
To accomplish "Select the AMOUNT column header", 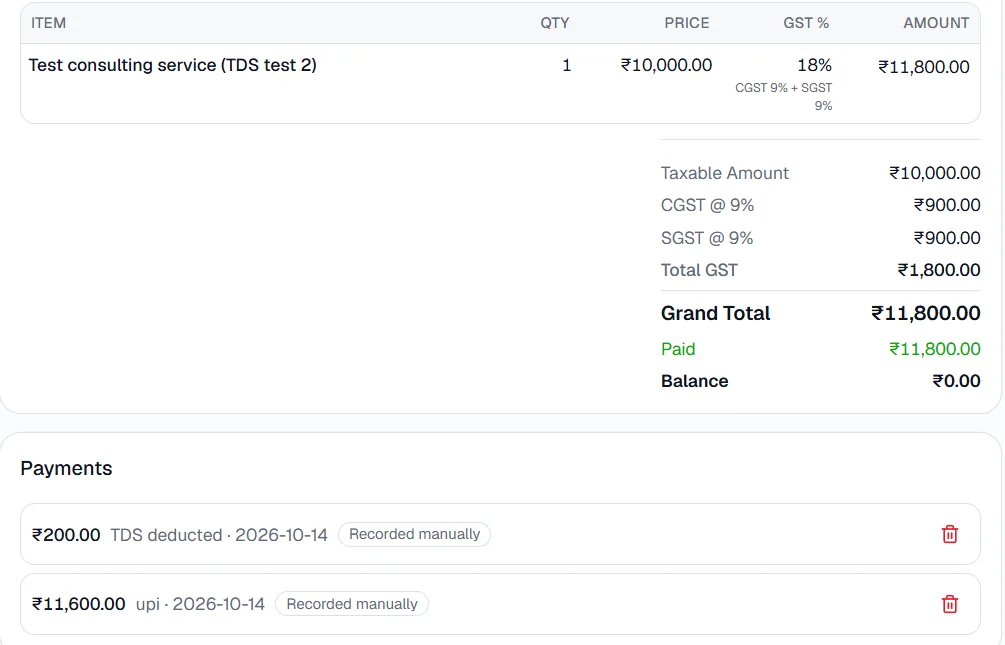I will 936,23.
